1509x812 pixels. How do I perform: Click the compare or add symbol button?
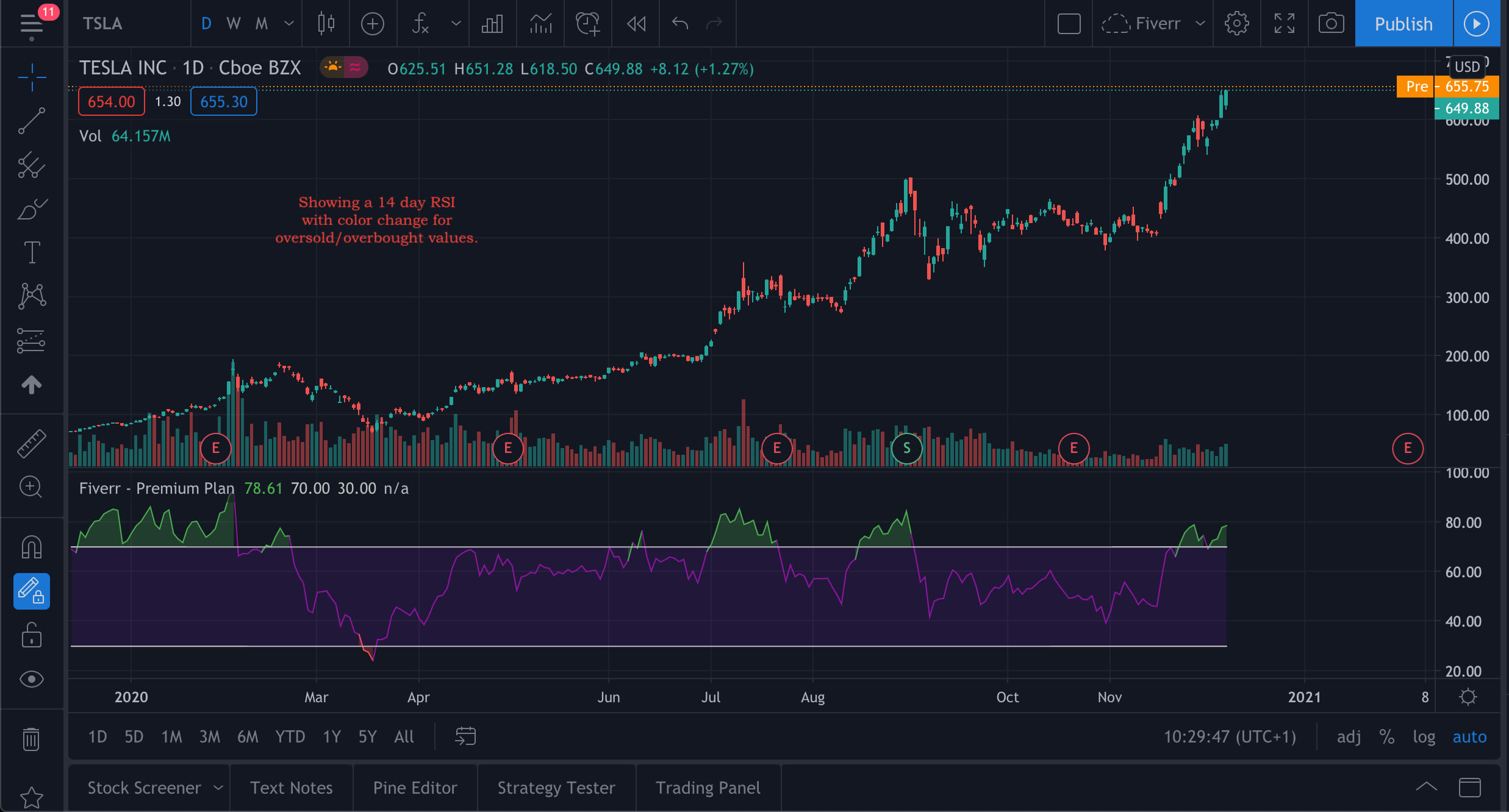[373, 24]
